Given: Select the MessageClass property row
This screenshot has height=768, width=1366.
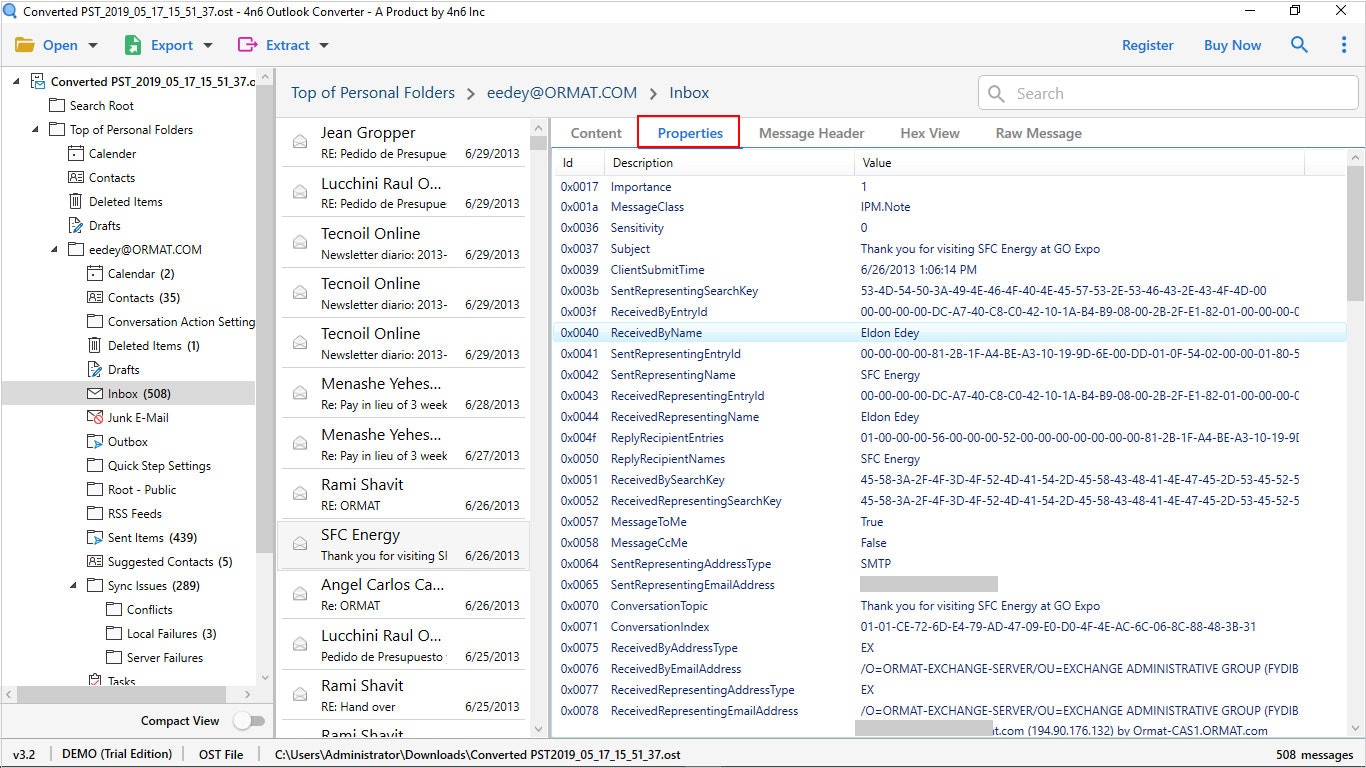Looking at the screenshot, I should (x=950, y=207).
